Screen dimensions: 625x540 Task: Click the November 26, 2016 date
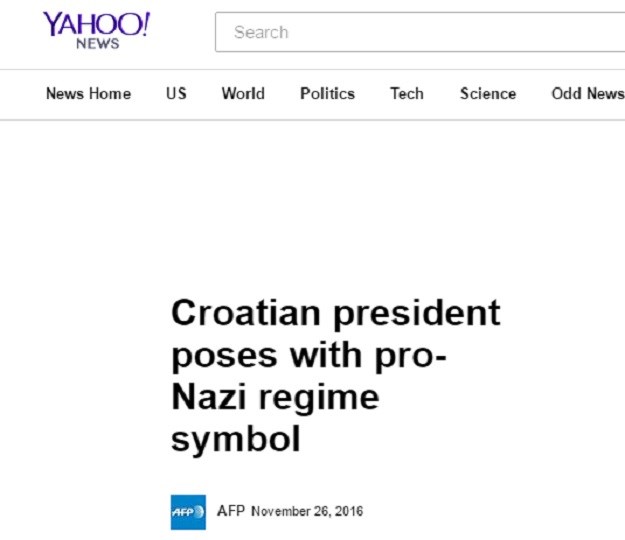[307, 511]
